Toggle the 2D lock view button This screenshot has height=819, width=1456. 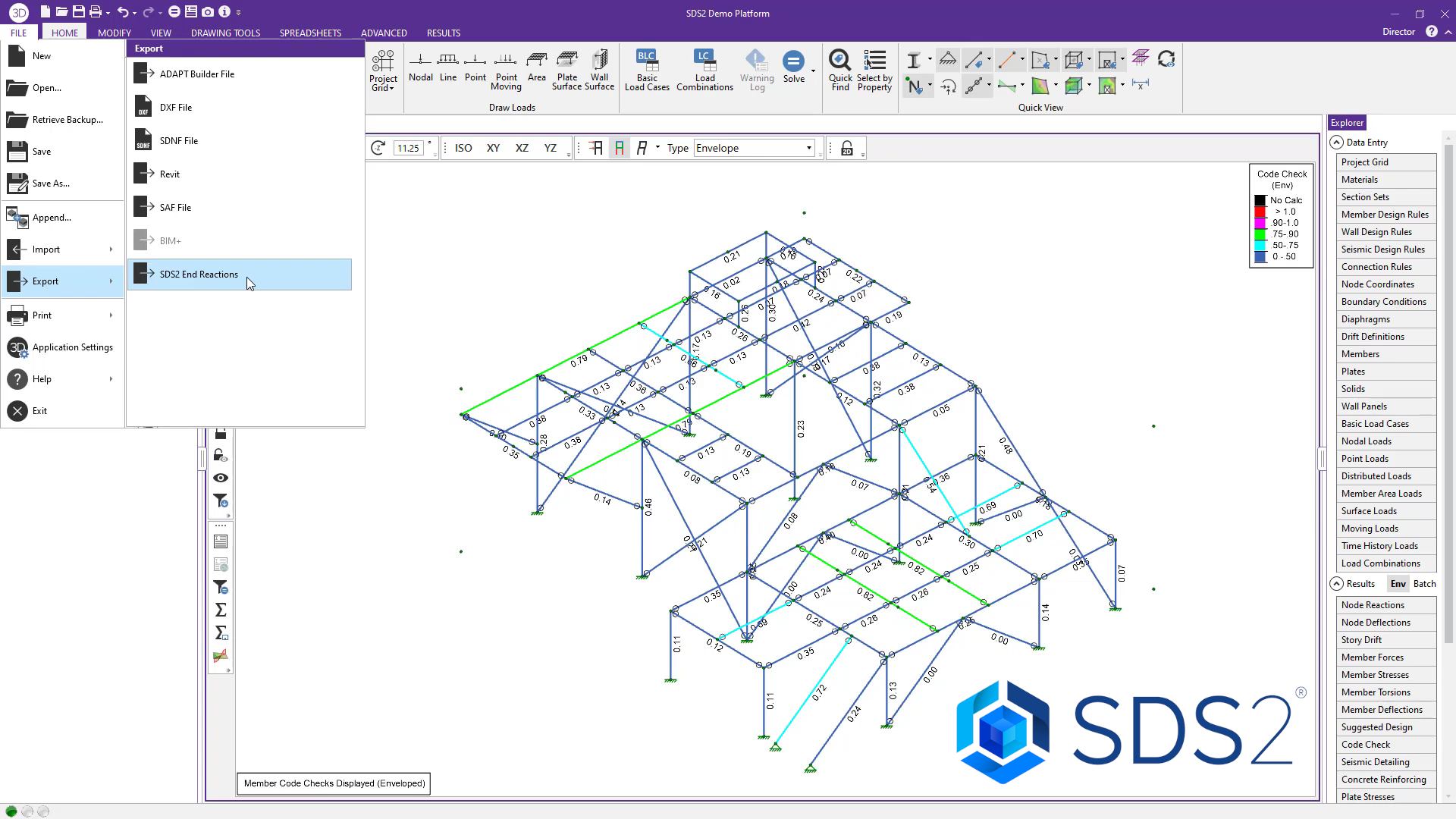tap(847, 149)
